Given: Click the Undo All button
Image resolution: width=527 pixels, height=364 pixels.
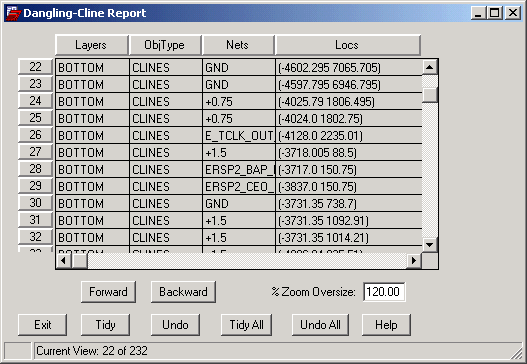Looking at the screenshot, I should (320, 325).
